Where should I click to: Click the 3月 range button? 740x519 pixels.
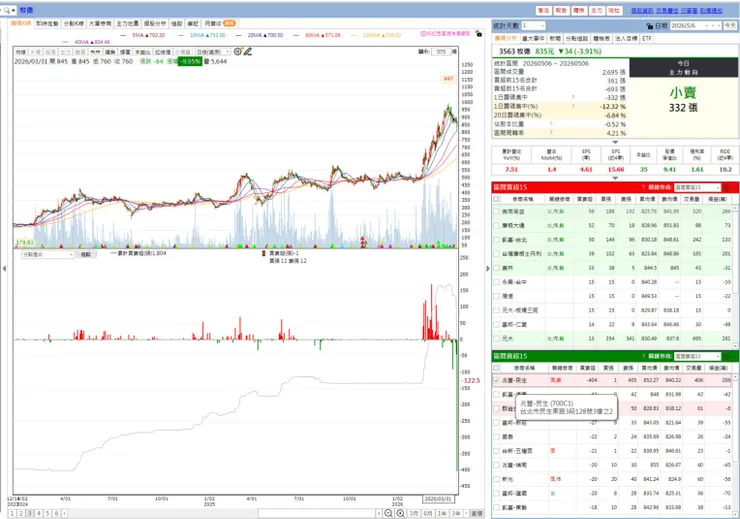tap(414, 513)
